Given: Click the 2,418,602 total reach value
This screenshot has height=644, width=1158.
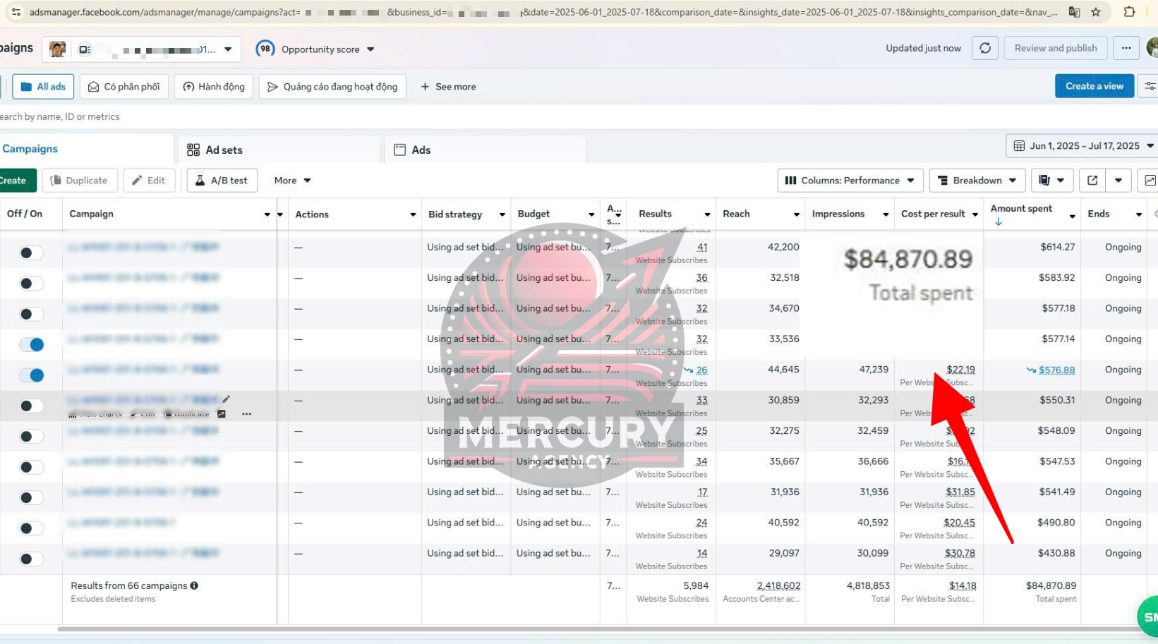Looking at the screenshot, I should tap(778, 586).
